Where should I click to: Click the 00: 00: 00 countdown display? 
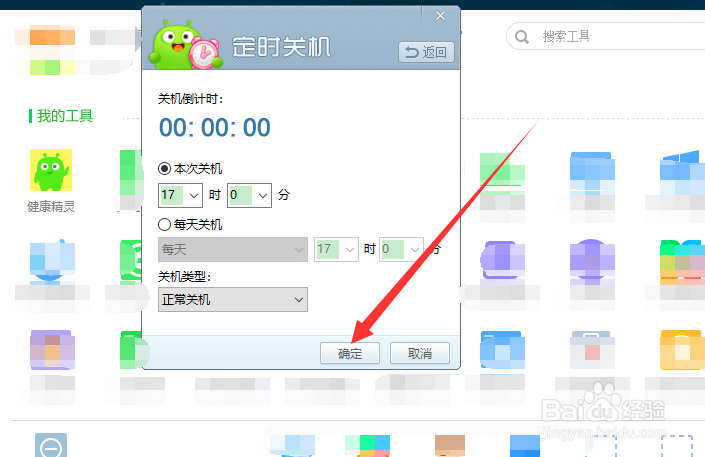coord(214,128)
